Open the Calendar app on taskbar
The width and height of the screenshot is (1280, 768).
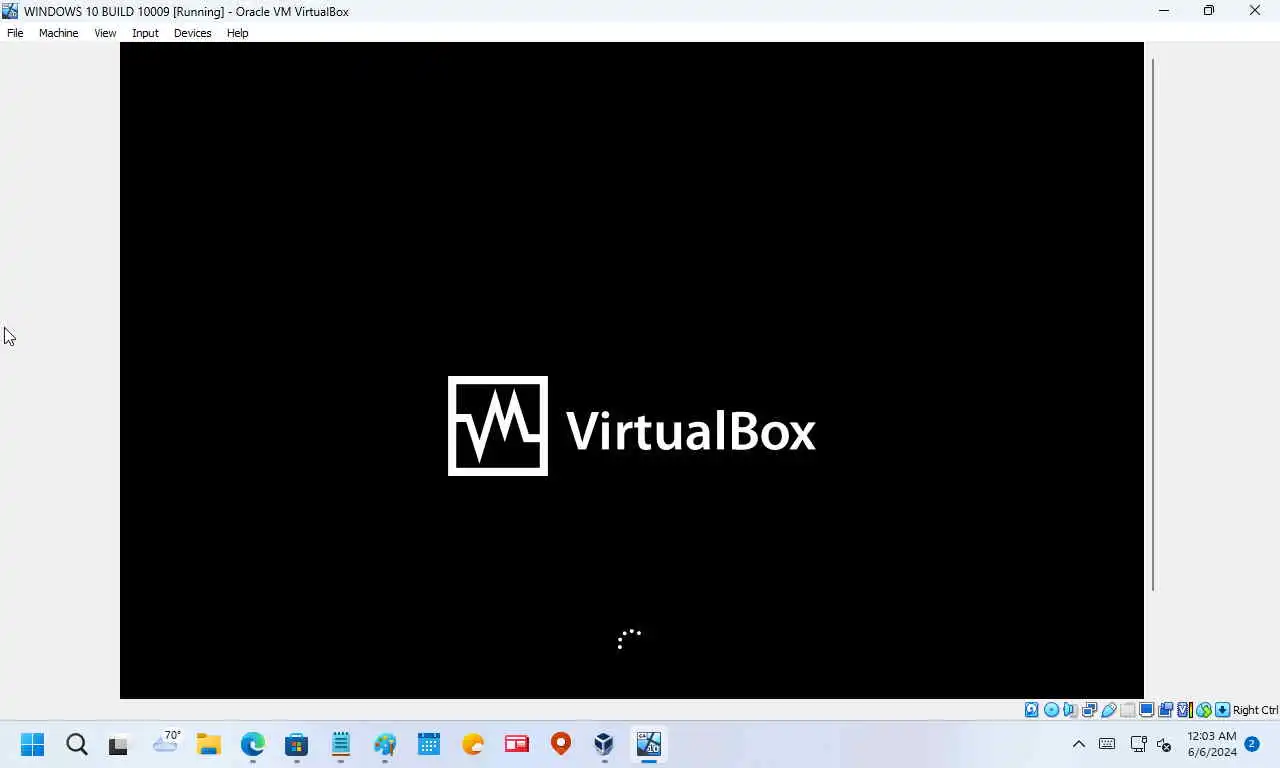[429, 744]
